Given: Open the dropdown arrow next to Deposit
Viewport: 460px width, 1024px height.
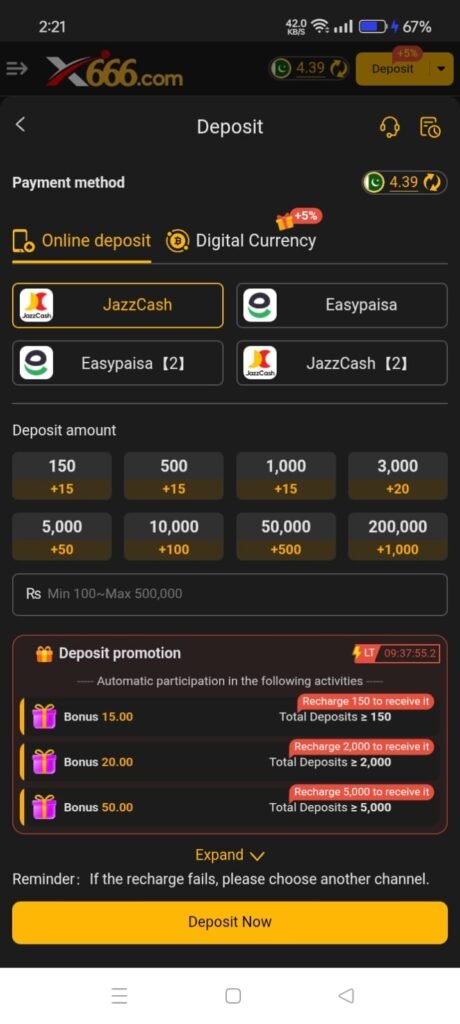Looking at the screenshot, I should [x=442, y=69].
